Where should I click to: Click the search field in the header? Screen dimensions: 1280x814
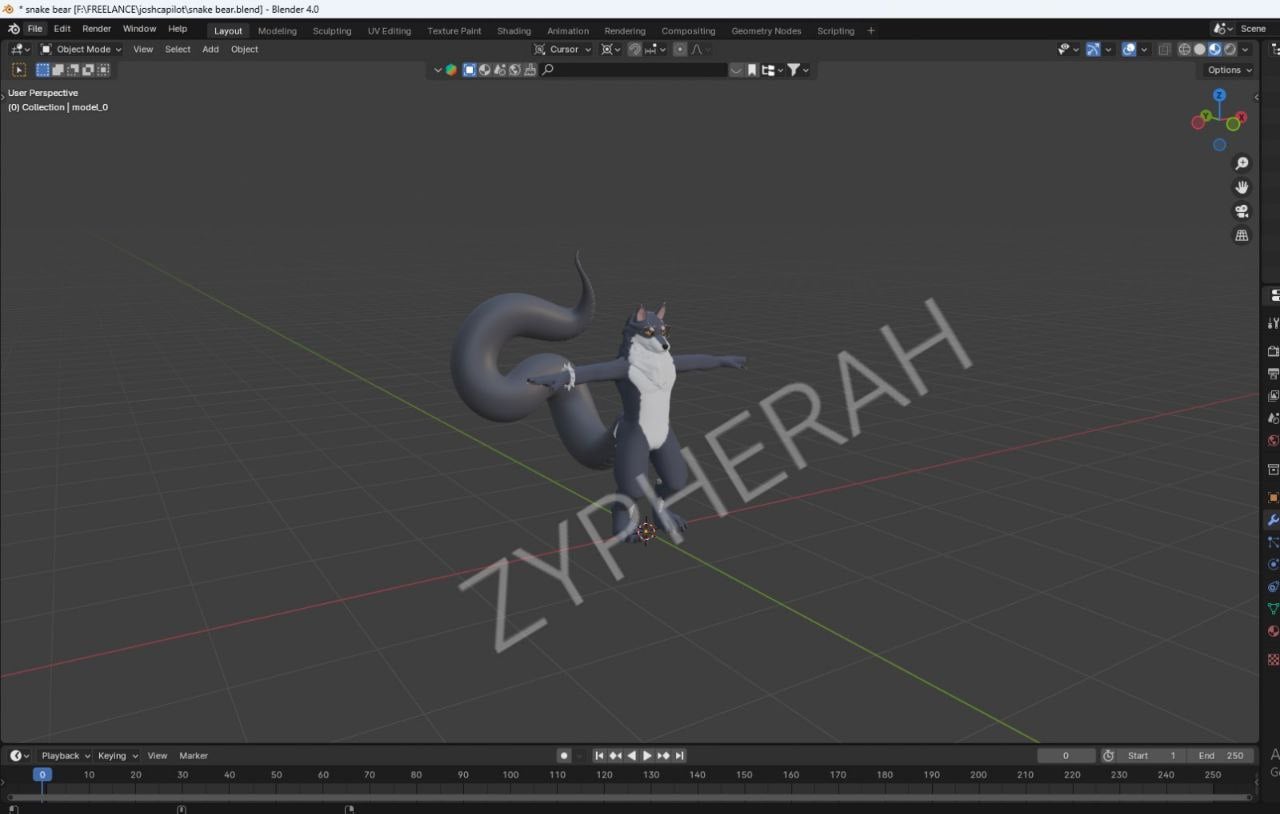pyautogui.click(x=633, y=70)
